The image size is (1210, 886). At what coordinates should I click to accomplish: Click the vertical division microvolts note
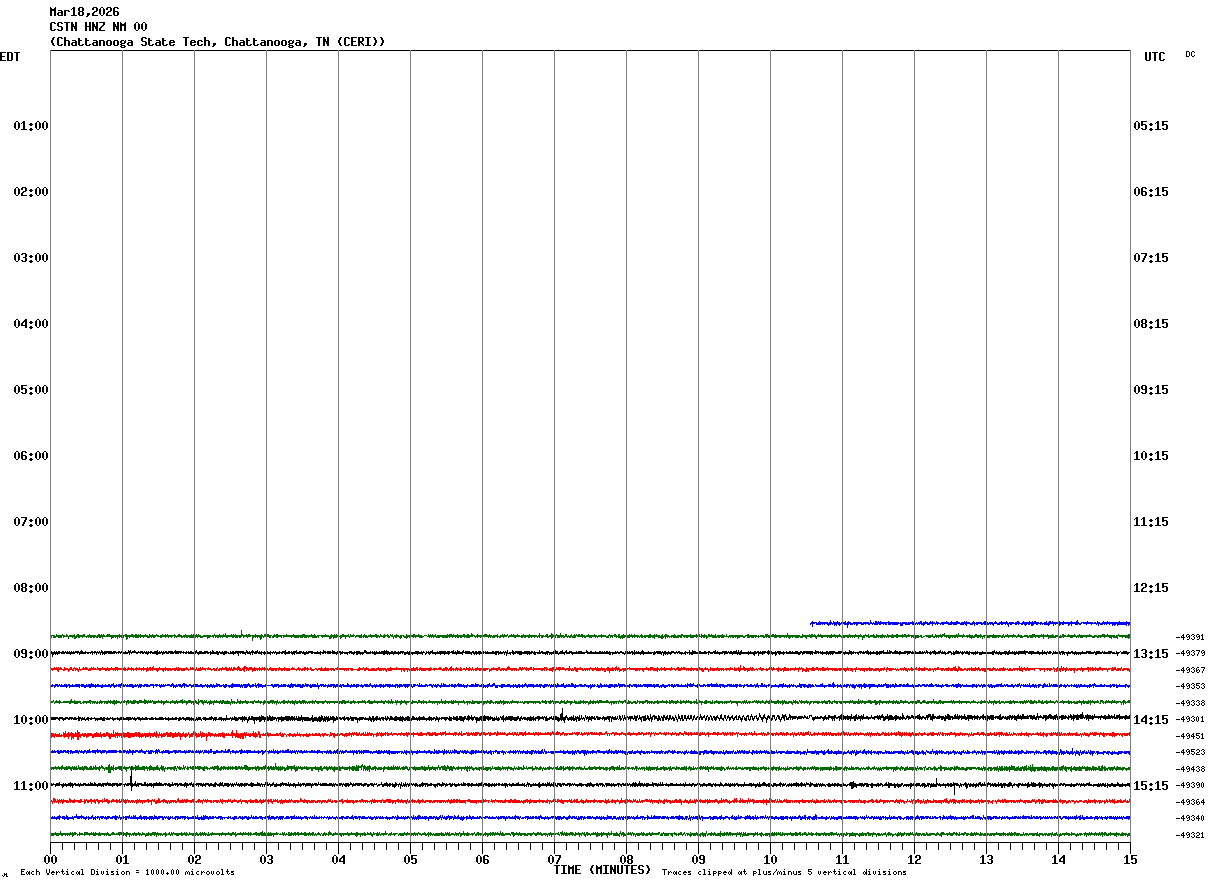click(x=127, y=873)
